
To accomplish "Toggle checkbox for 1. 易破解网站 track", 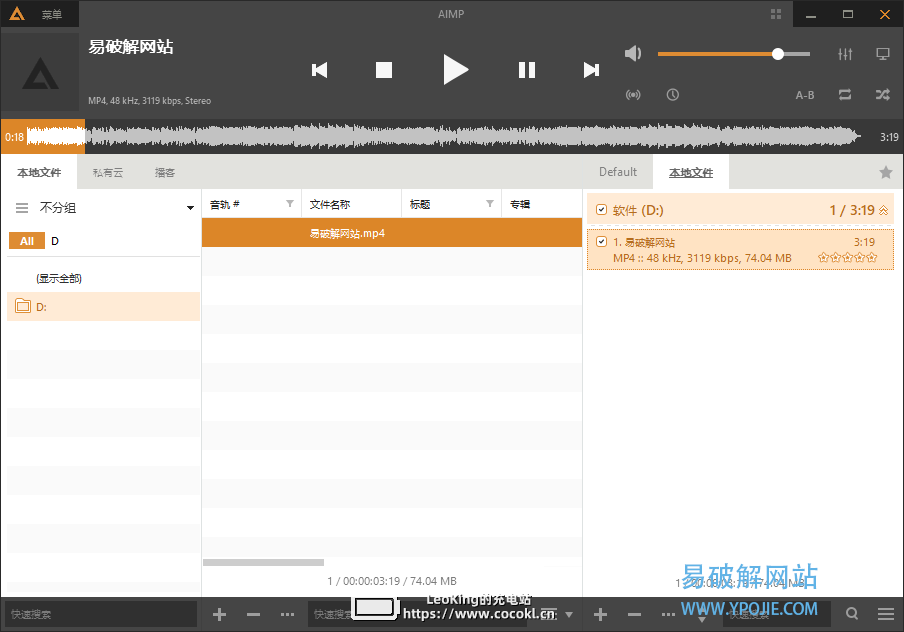I will (601, 242).
